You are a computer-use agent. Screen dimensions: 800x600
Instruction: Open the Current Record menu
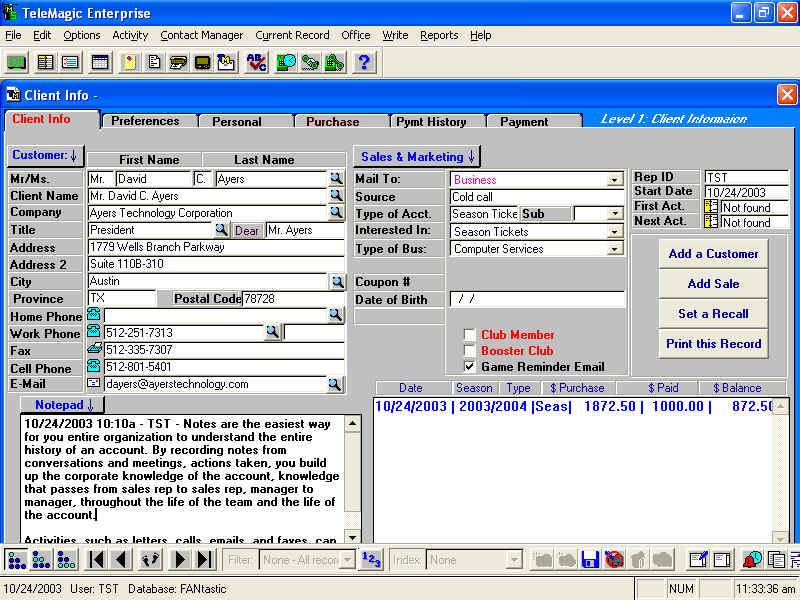(292, 35)
